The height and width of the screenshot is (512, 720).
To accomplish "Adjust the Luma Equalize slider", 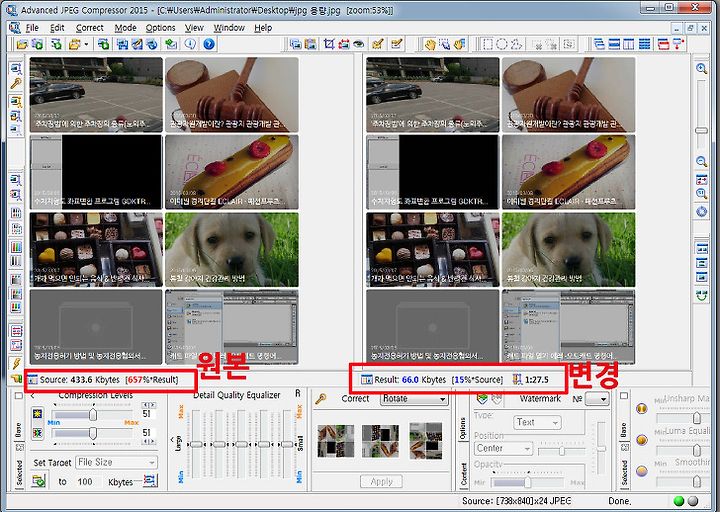I will point(697,450).
